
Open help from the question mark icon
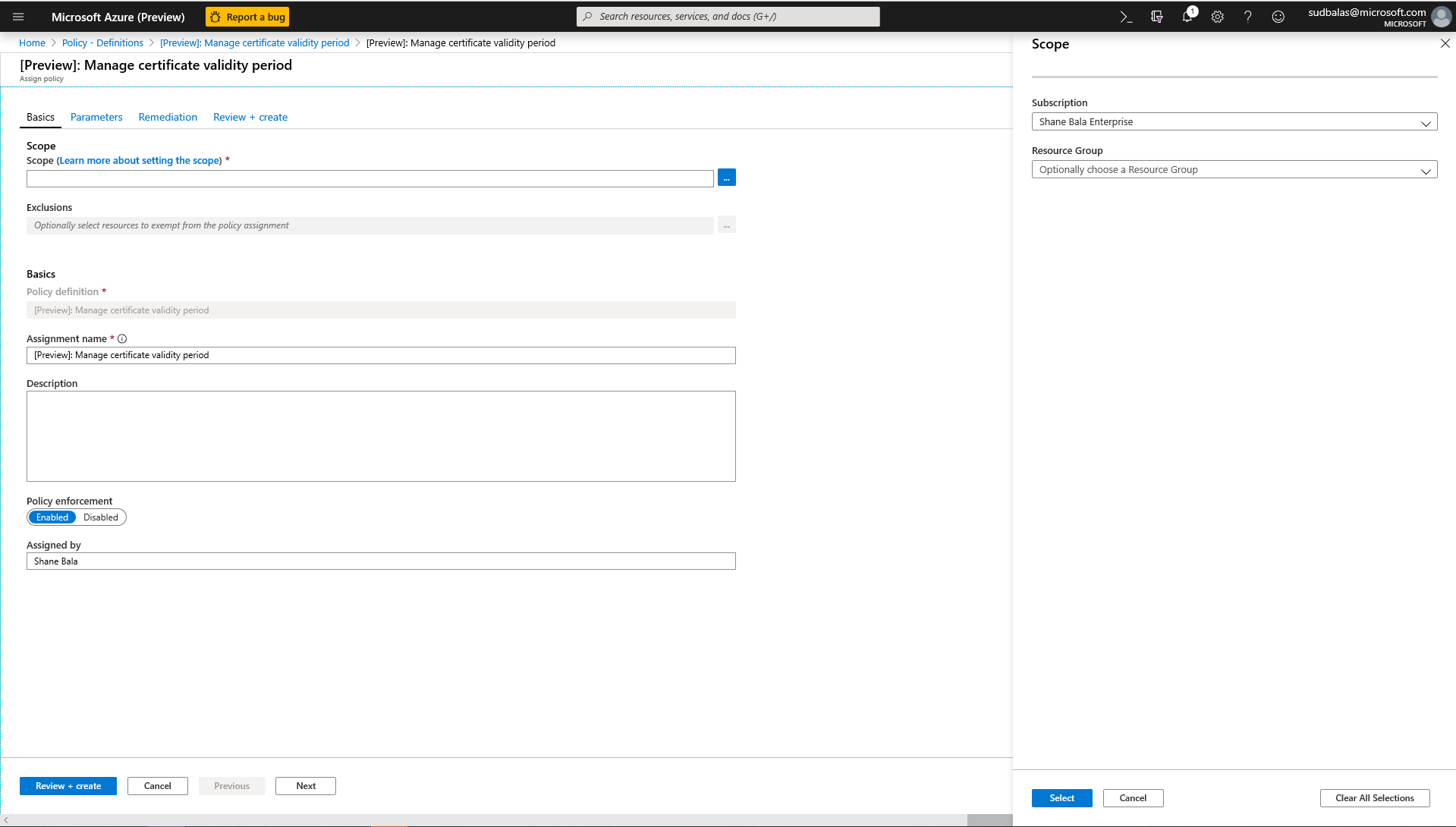coord(1247,16)
